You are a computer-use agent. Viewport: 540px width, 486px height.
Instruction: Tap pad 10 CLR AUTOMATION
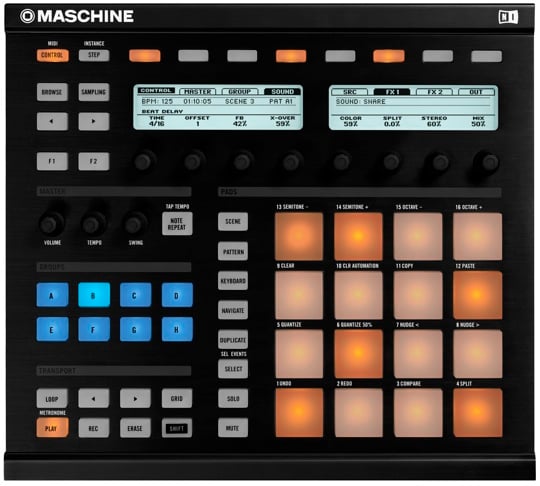[x=358, y=295]
